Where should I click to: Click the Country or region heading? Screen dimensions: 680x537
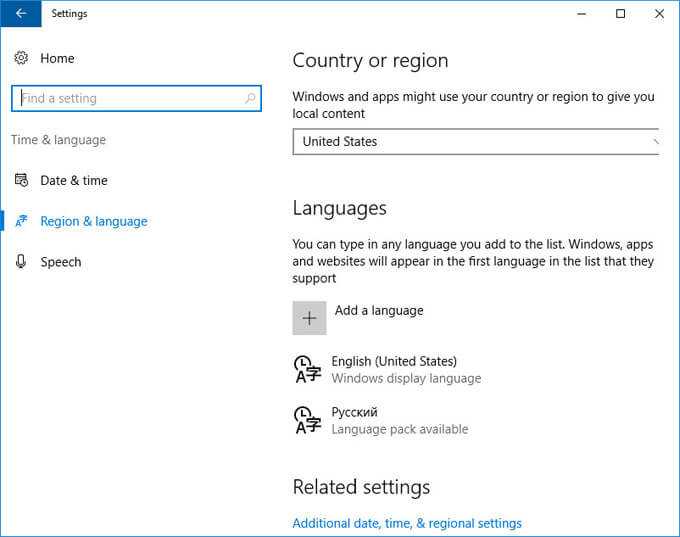pos(370,61)
